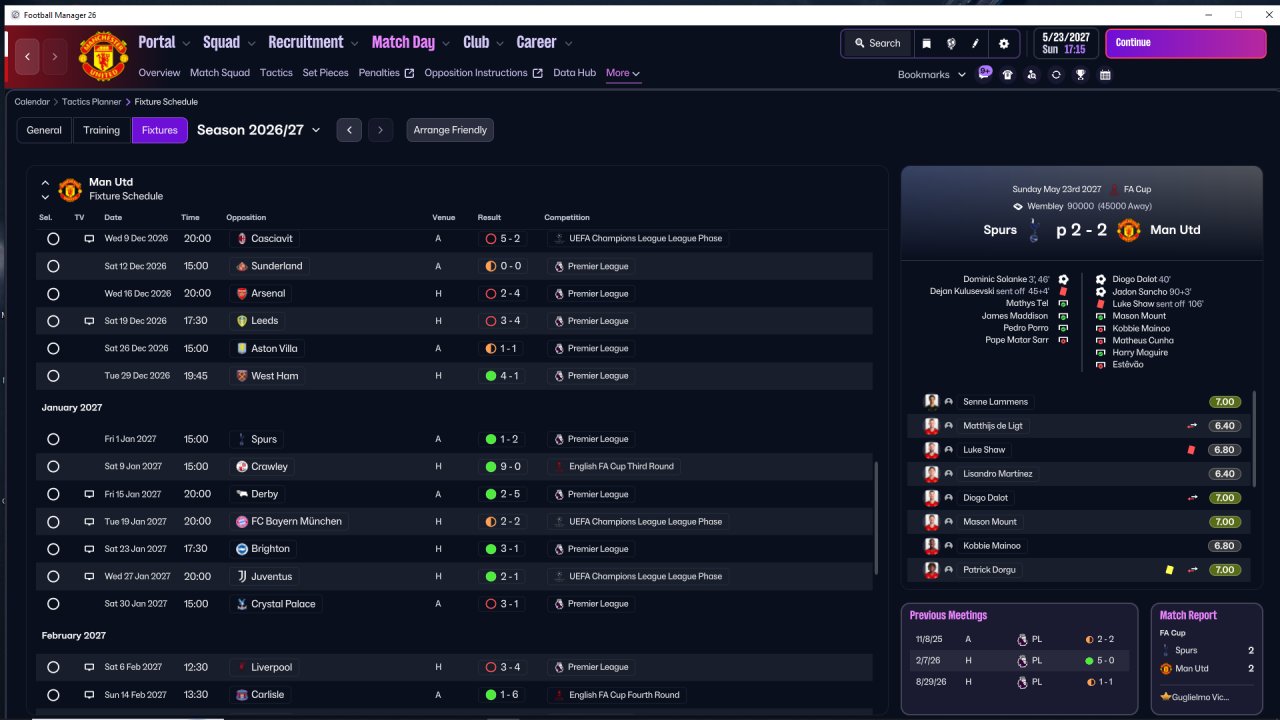Click Patrick Dorgu's yellow card icon
This screenshot has height=720, width=1280.
(1169, 570)
